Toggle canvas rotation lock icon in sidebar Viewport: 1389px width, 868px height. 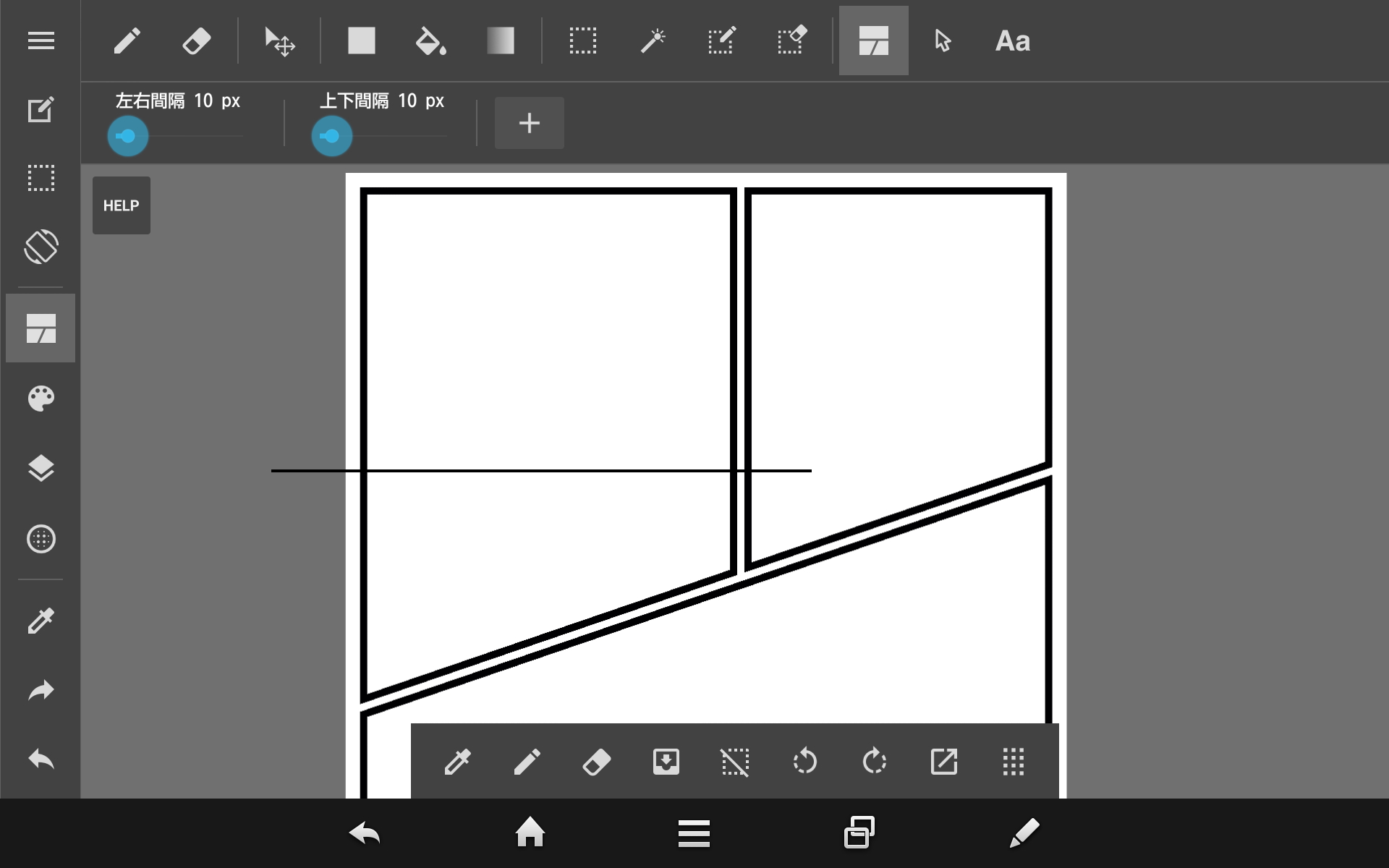pyautogui.click(x=41, y=247)
